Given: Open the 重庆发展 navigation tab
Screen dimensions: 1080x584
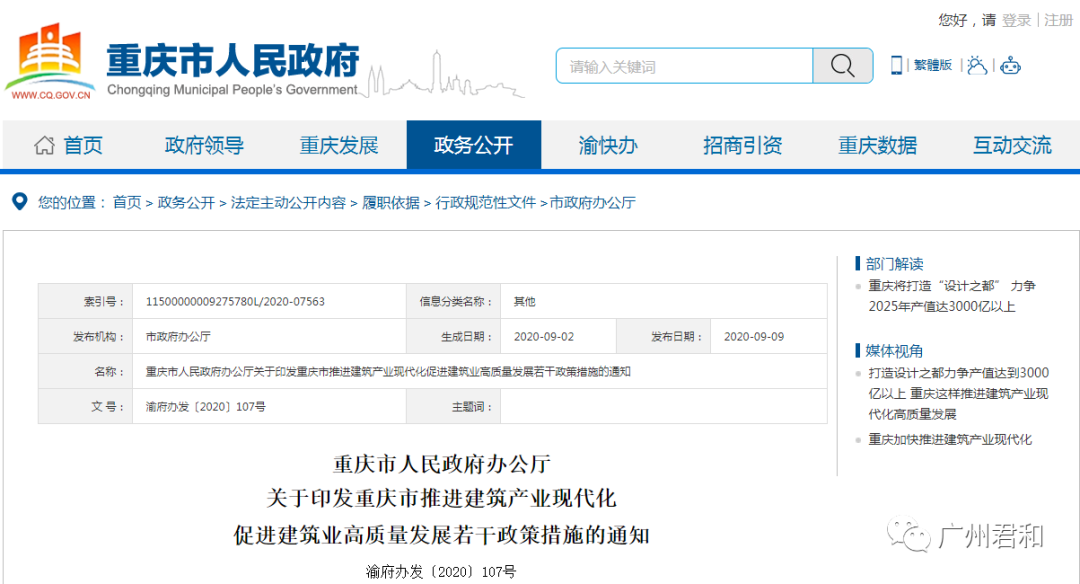Looking at the screenshot, I should (339, 145).
